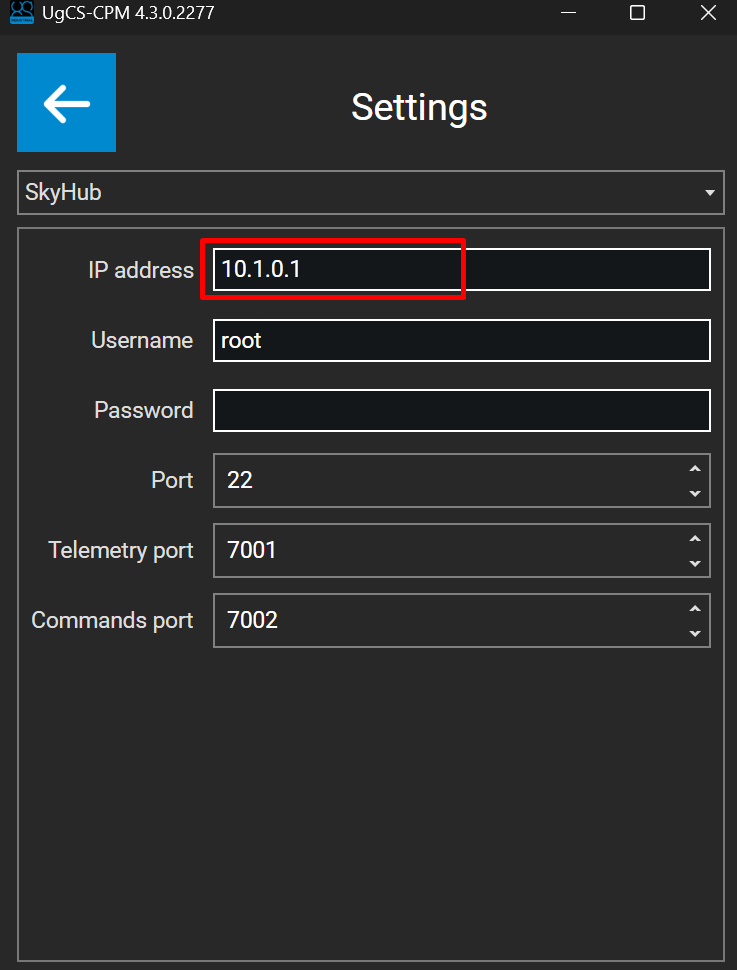Screen dimensions: 737x970
Task: Open the SkyHub device dropdown
Action: pyautogui.click(x=370, y=192)
